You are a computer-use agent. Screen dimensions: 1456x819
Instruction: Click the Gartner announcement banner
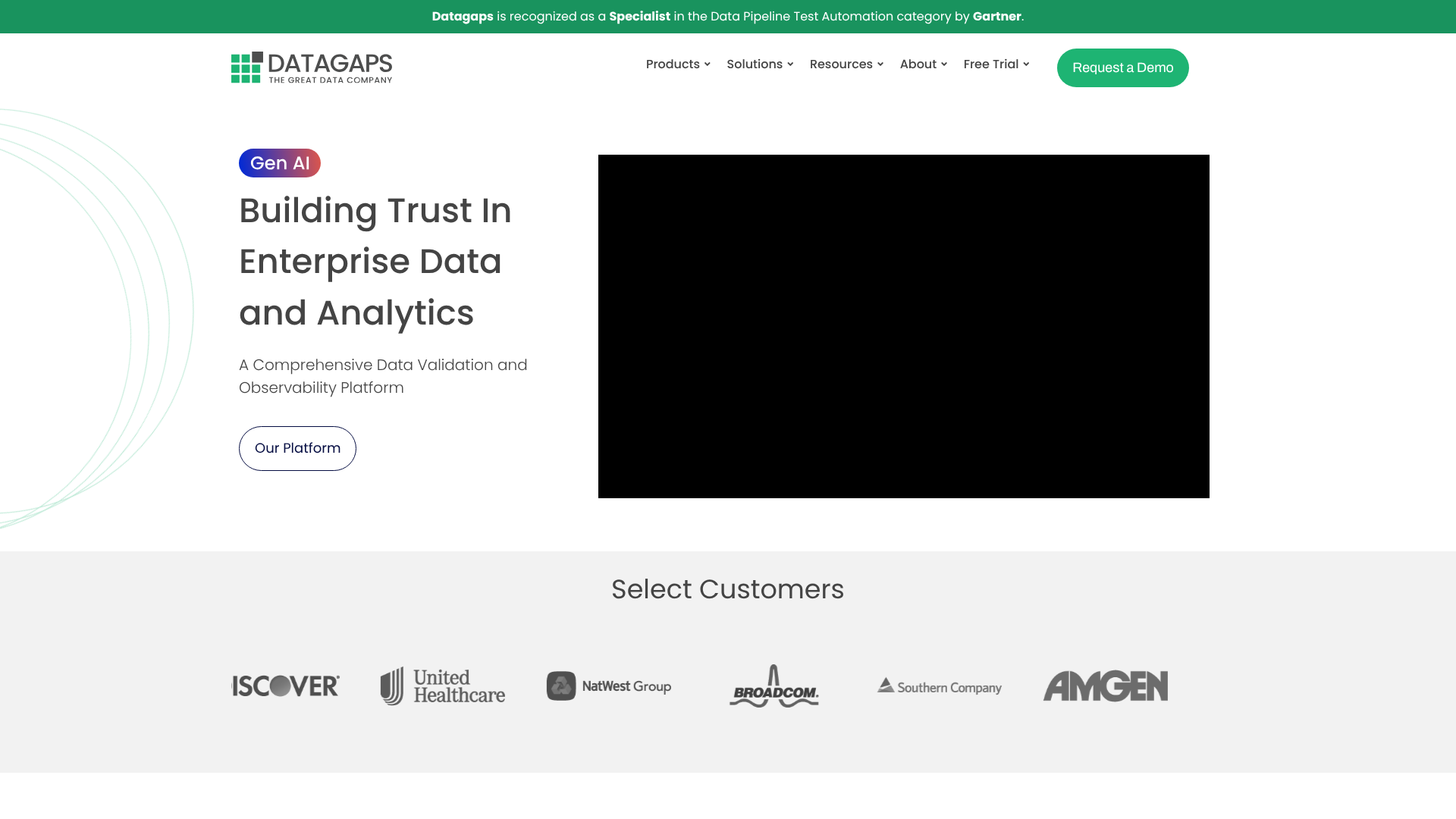click(x=728, y=16)
